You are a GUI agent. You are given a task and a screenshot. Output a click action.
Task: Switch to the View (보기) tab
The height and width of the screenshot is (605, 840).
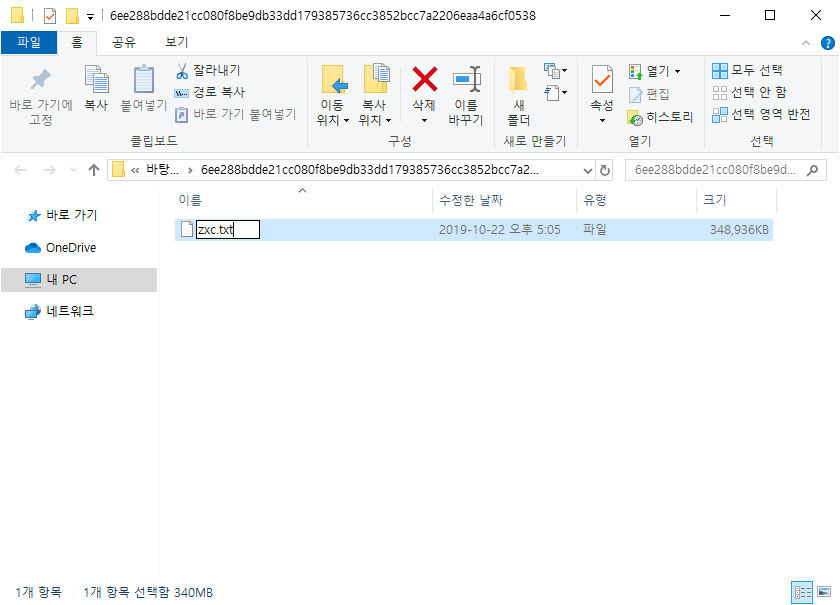(x=177, y=42)
